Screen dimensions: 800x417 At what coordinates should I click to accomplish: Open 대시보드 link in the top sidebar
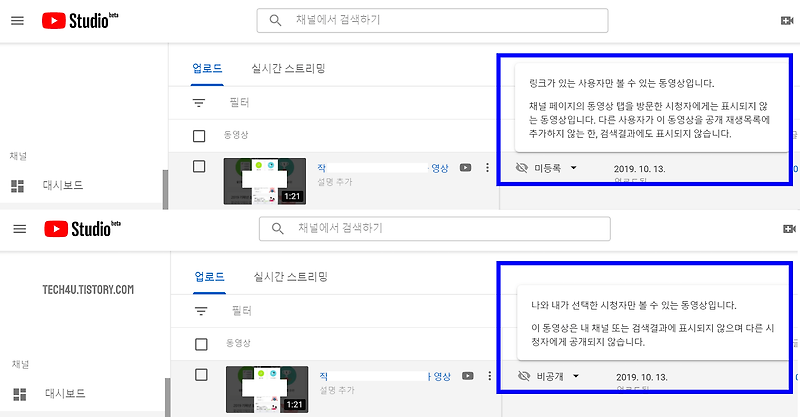point(63,185)
